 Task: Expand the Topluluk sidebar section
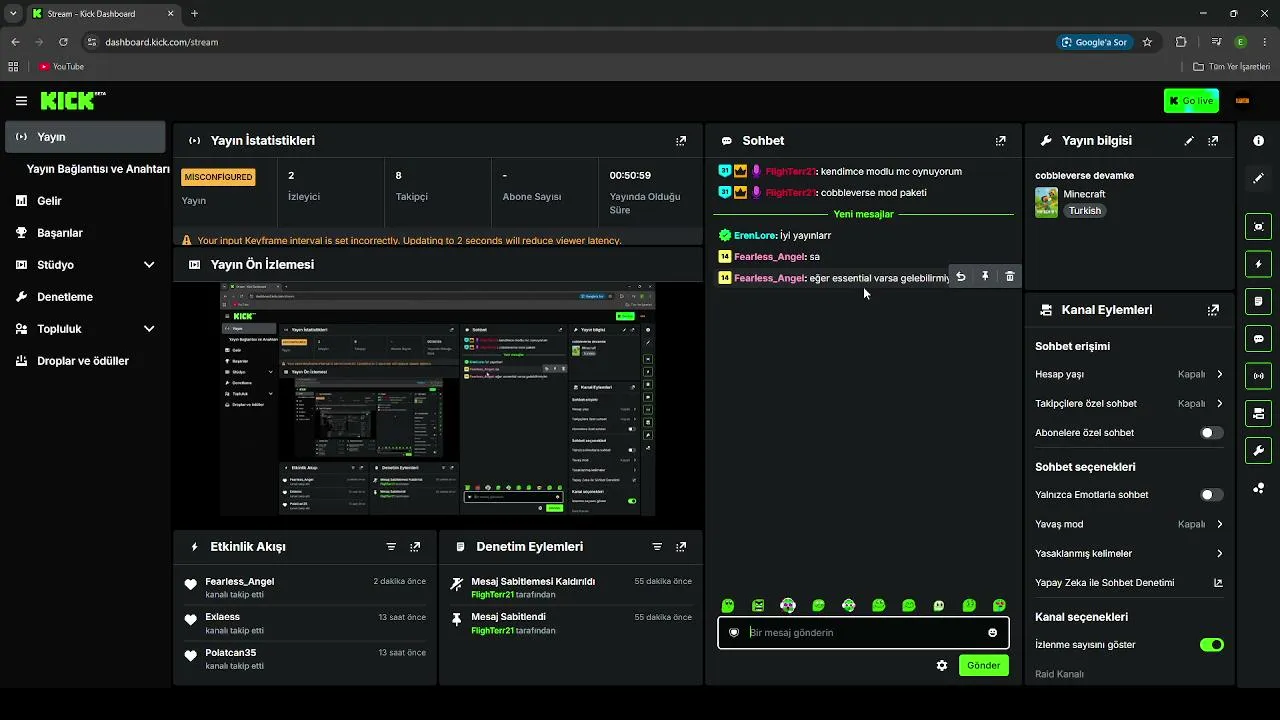tap(149, 329)
